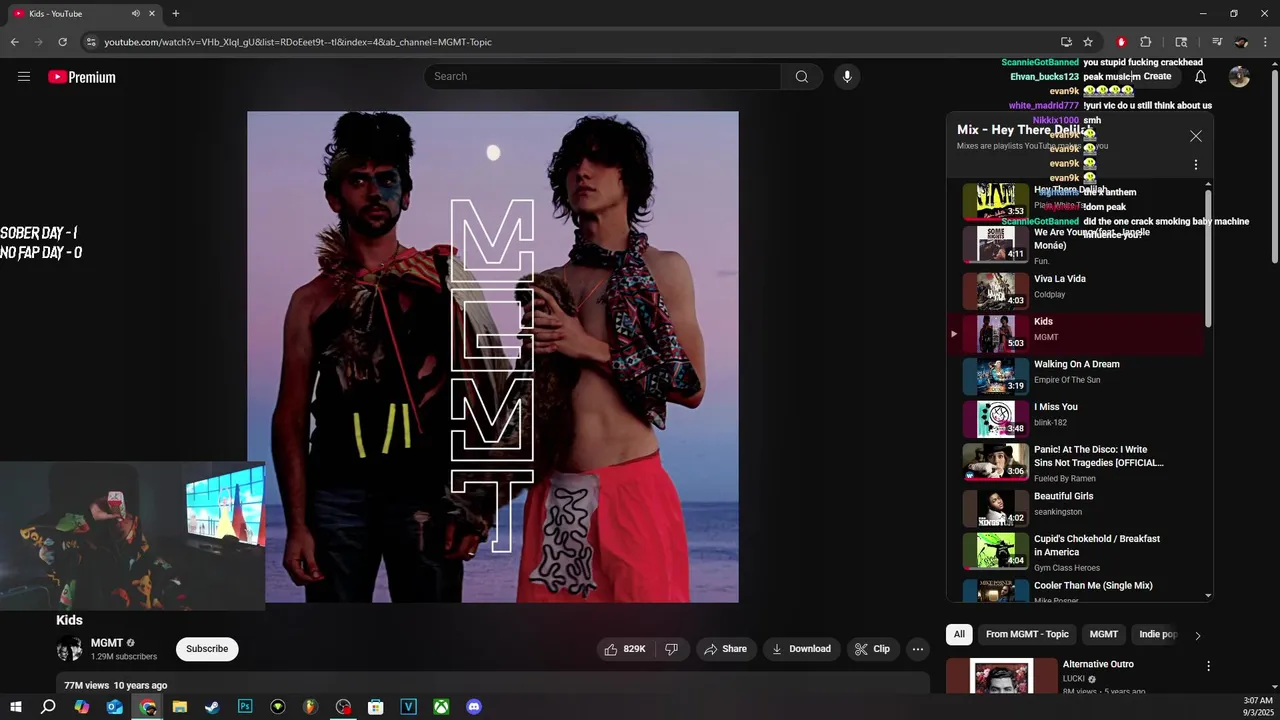
Task: Download the Kids video
Action: coord(801,649)
